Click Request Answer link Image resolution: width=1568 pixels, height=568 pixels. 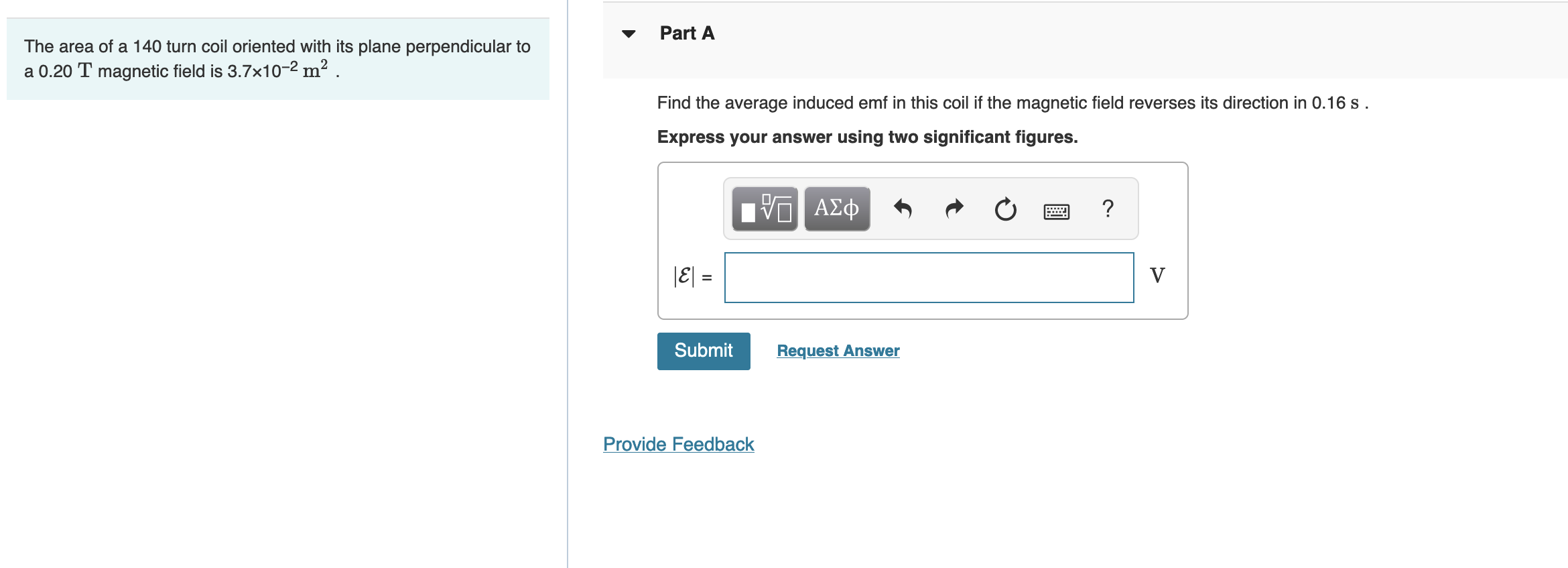click(x=838, y=351)
